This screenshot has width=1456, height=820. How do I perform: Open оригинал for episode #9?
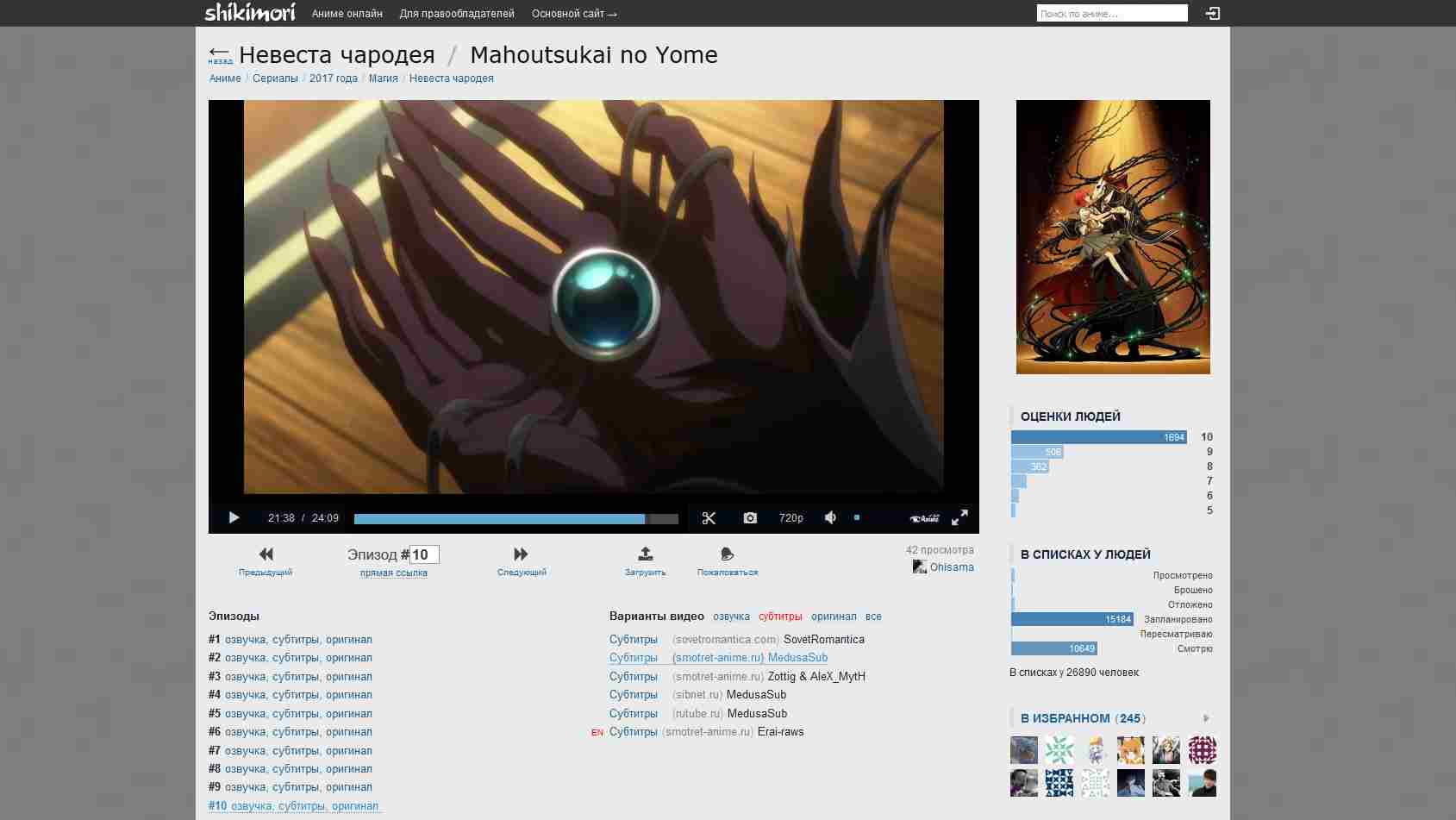(x=349, y=787)
